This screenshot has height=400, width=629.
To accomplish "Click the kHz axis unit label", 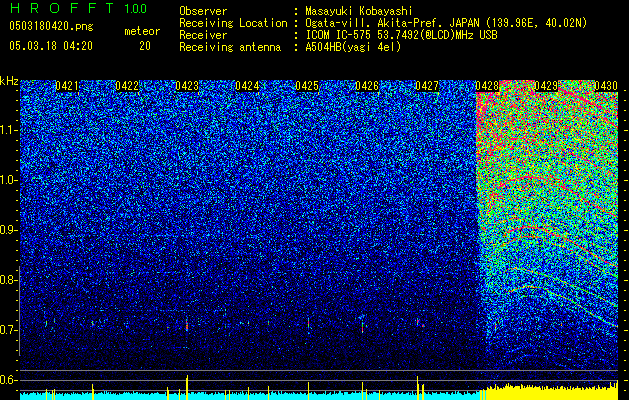I will pyautogui.click(x=9, y=81).
